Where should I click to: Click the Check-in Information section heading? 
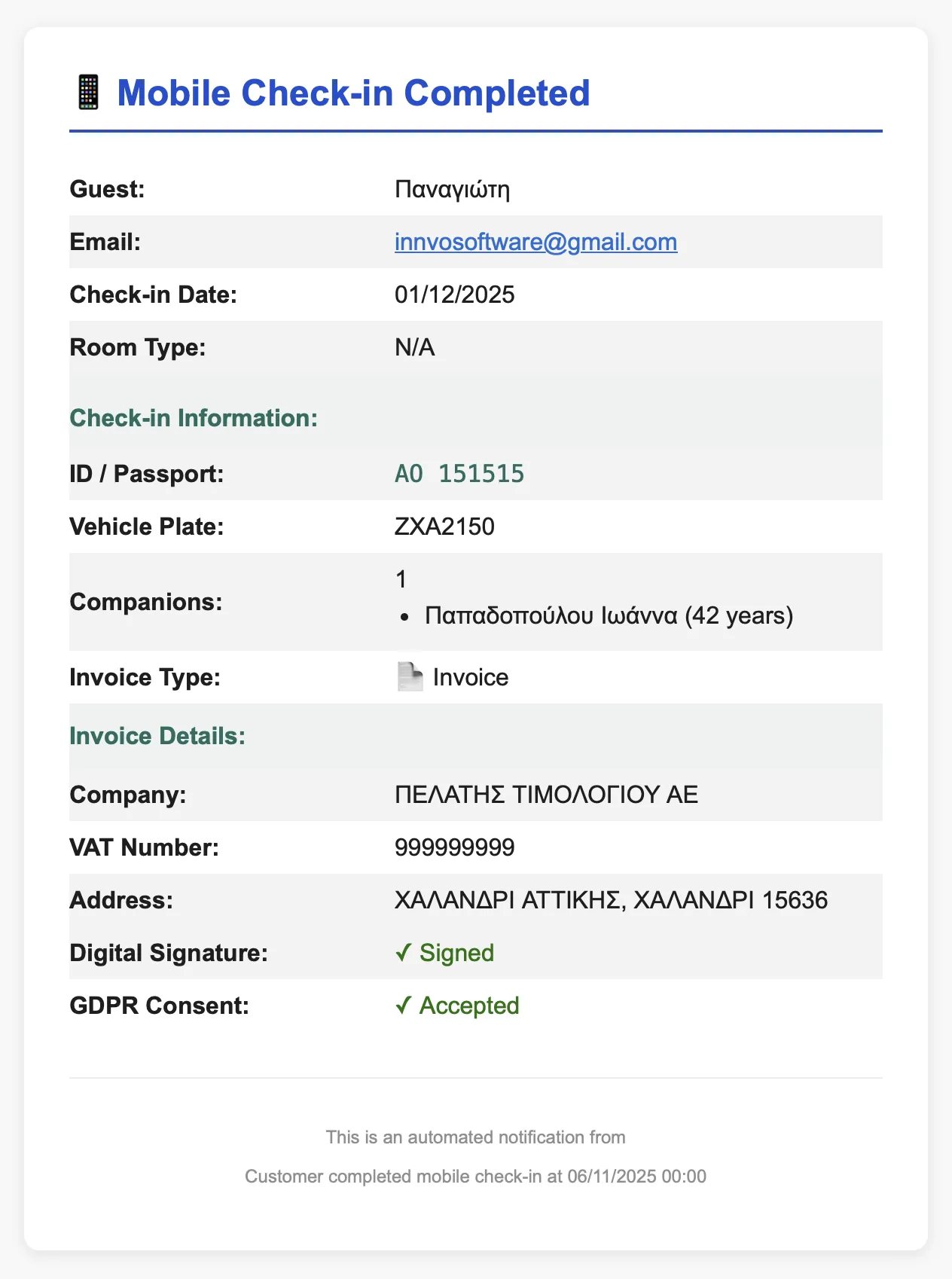coord(194,418)
